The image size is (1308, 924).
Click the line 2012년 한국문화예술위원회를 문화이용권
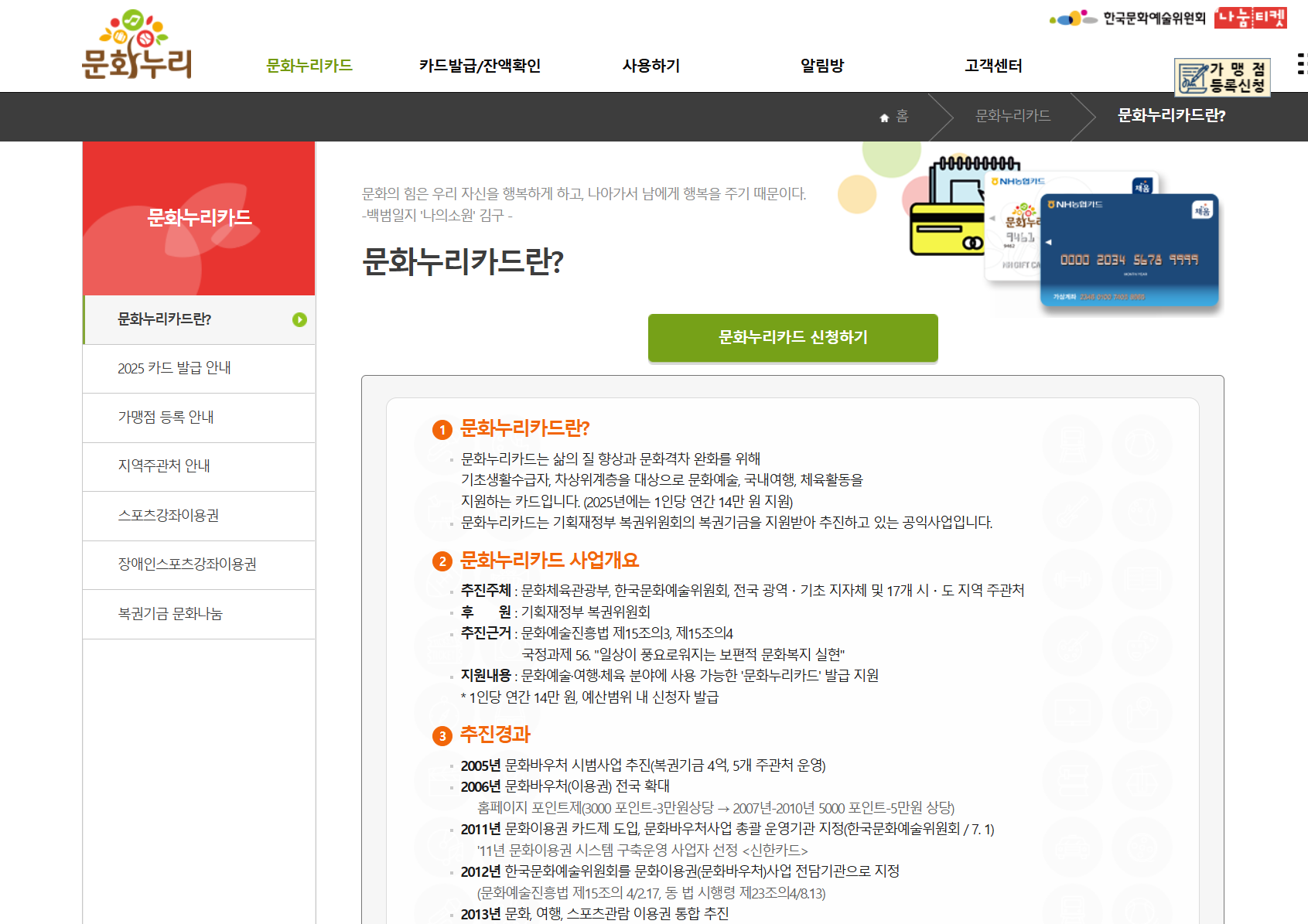pos(680,871)
